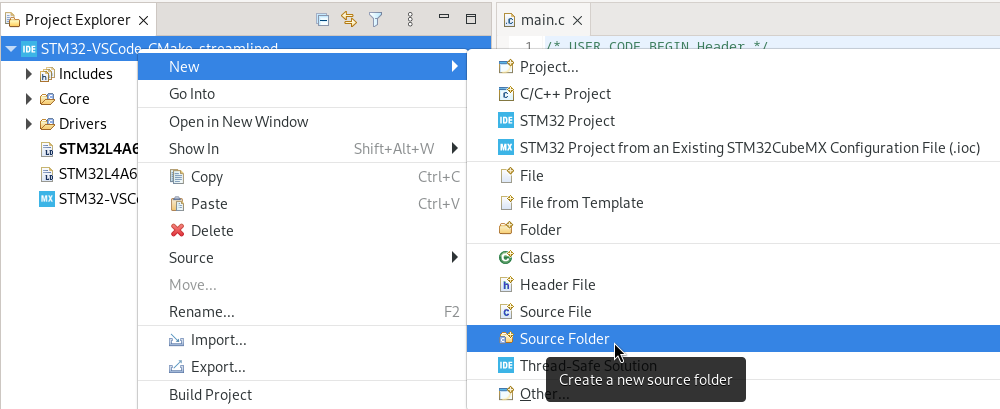Click the green Class icon

pos(506,257)
